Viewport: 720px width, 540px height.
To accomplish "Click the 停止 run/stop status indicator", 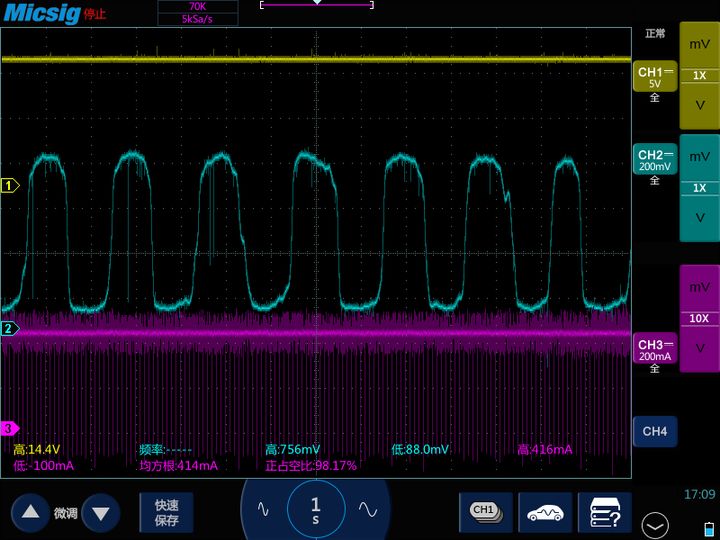I will [x=94, y=14].
